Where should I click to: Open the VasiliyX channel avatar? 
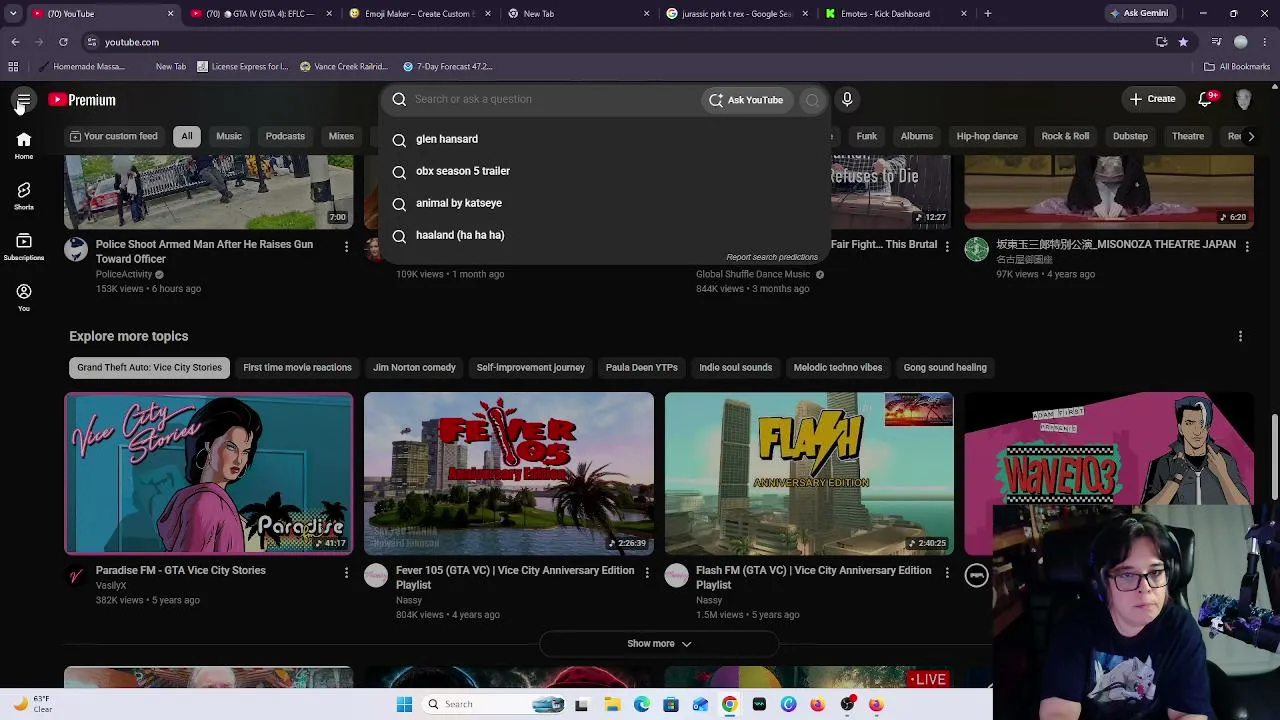[76, 575]
